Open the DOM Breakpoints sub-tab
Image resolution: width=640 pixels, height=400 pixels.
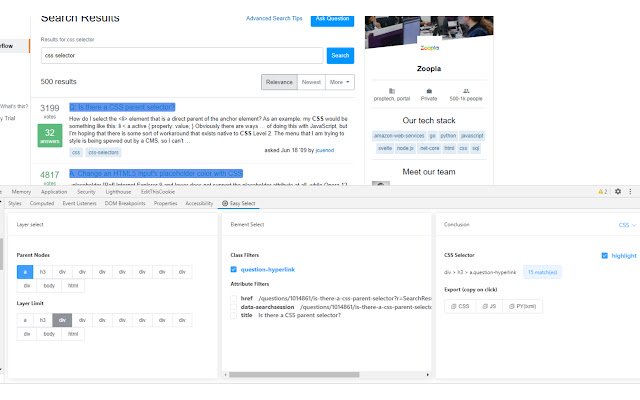(x=125, y=203)
